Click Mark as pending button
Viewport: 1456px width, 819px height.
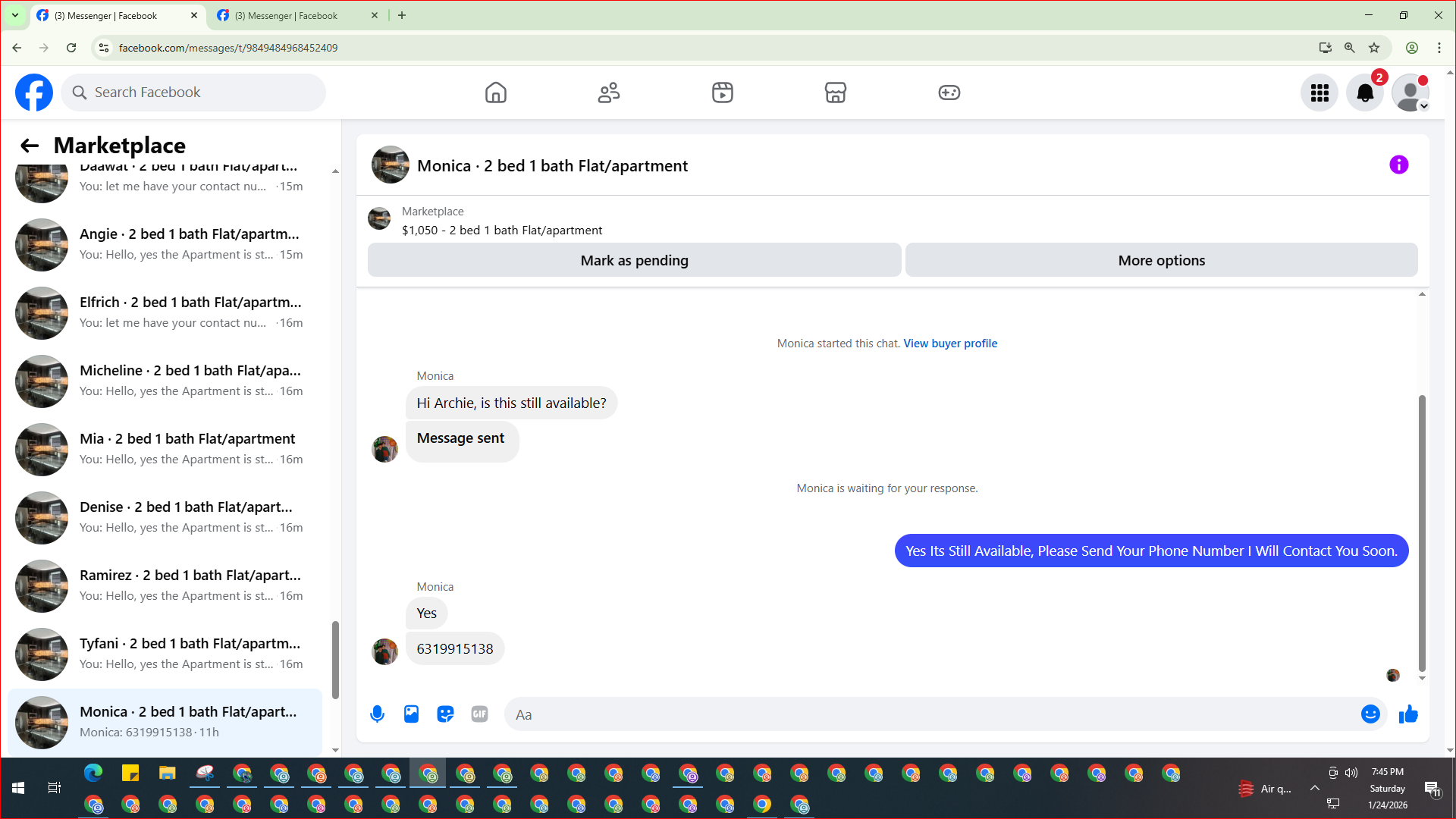(x=634, y=260)
